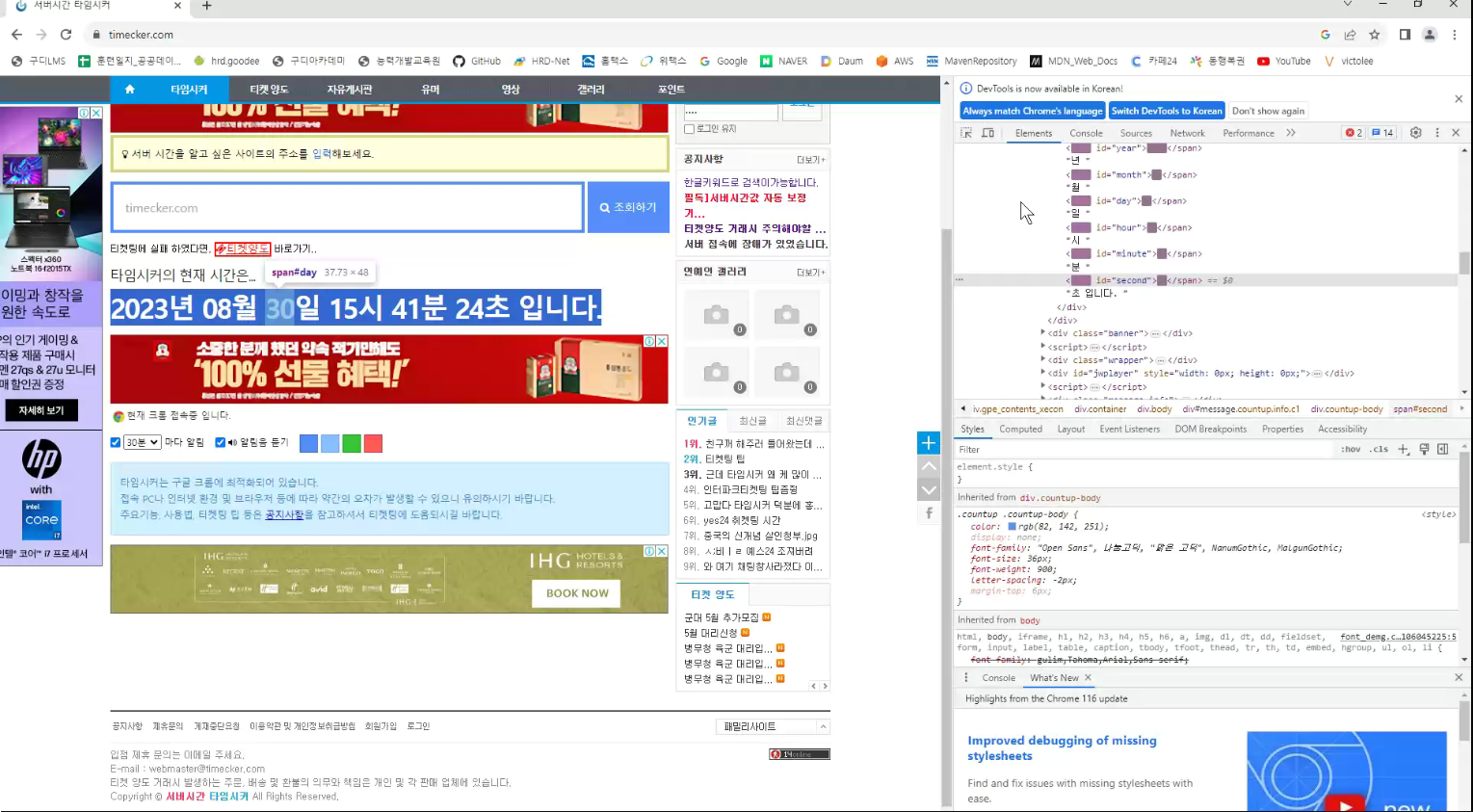
Task: Go back using the browser back arrow
Action: click(x=16, y=35)
